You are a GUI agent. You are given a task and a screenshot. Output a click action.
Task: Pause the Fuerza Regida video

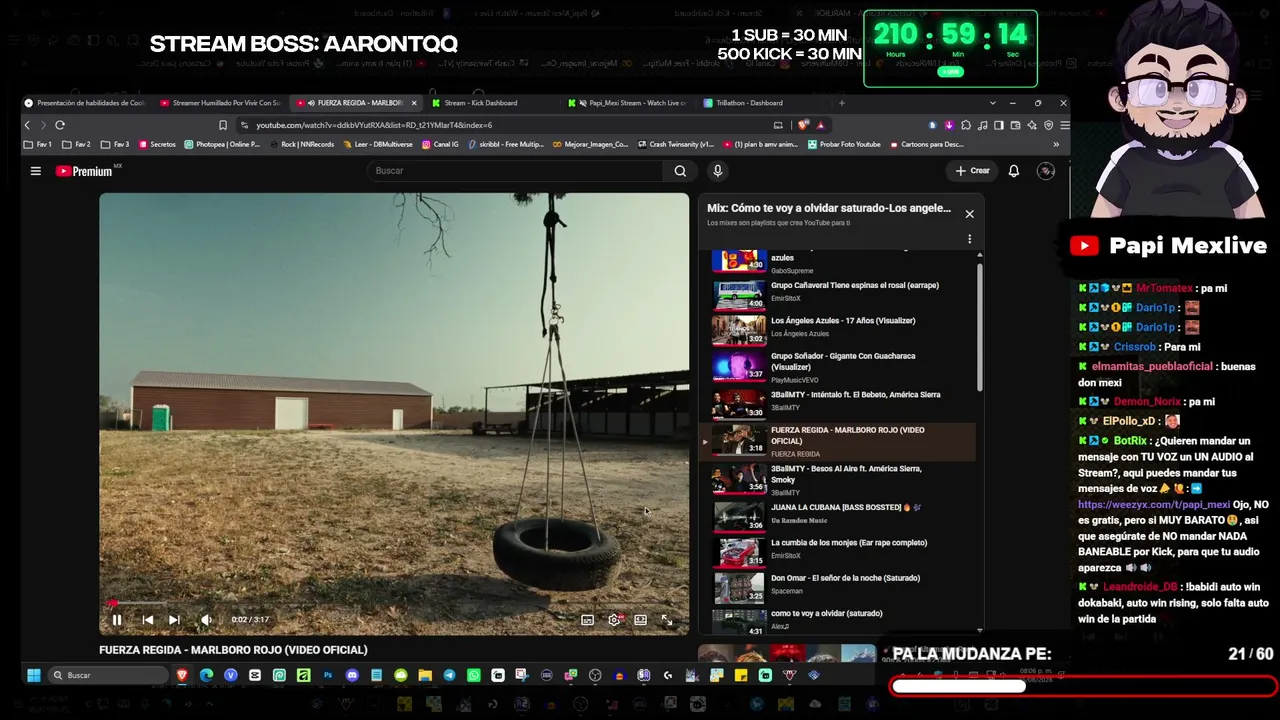(117, 620)
